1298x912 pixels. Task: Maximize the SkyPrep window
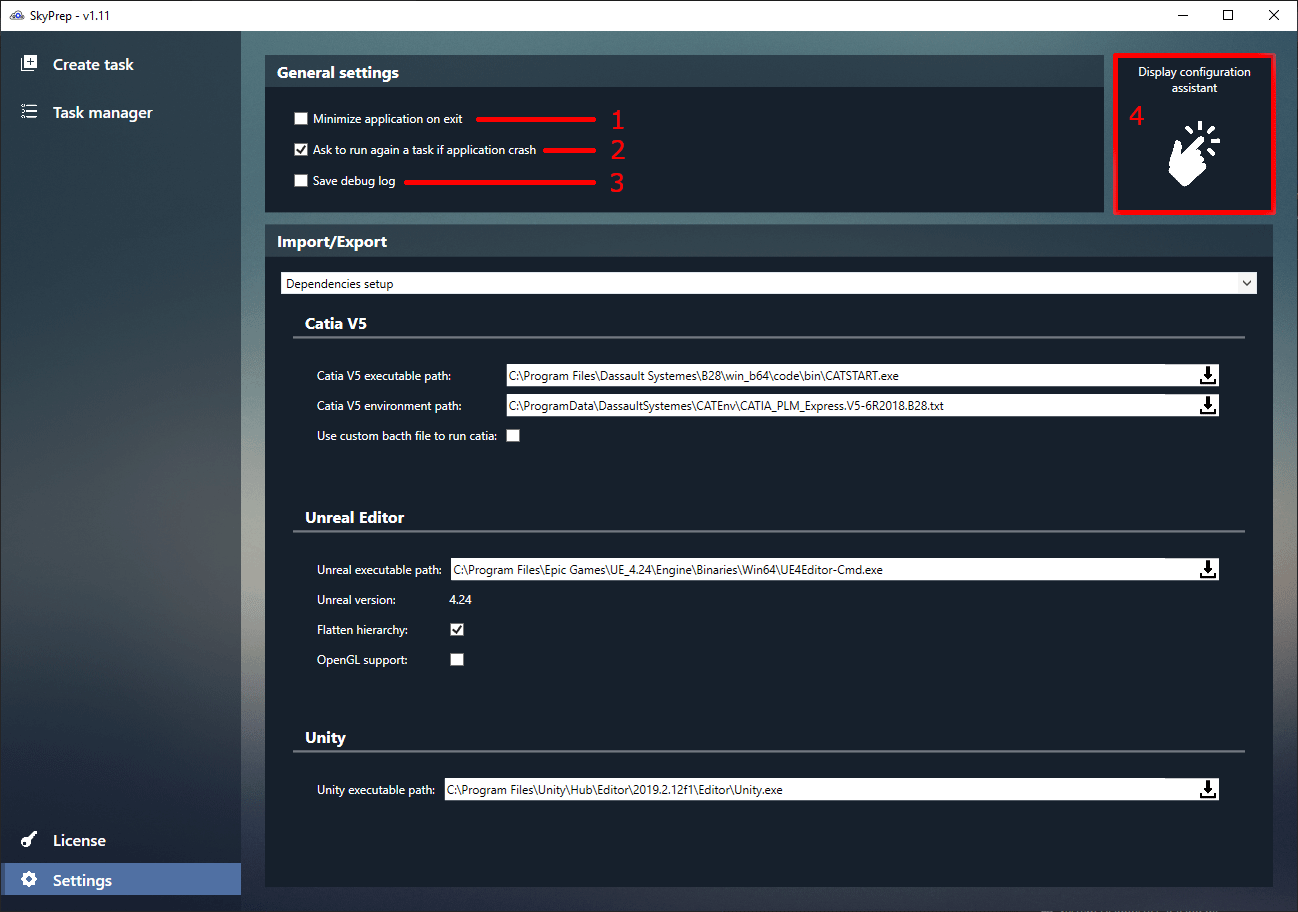pos(1228,15)
